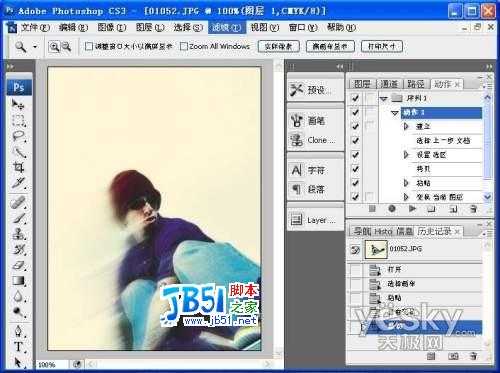500x373 pixels.
Task: Toggle the resize-windows-to-fit checkbox
Action: coord(89,46)
